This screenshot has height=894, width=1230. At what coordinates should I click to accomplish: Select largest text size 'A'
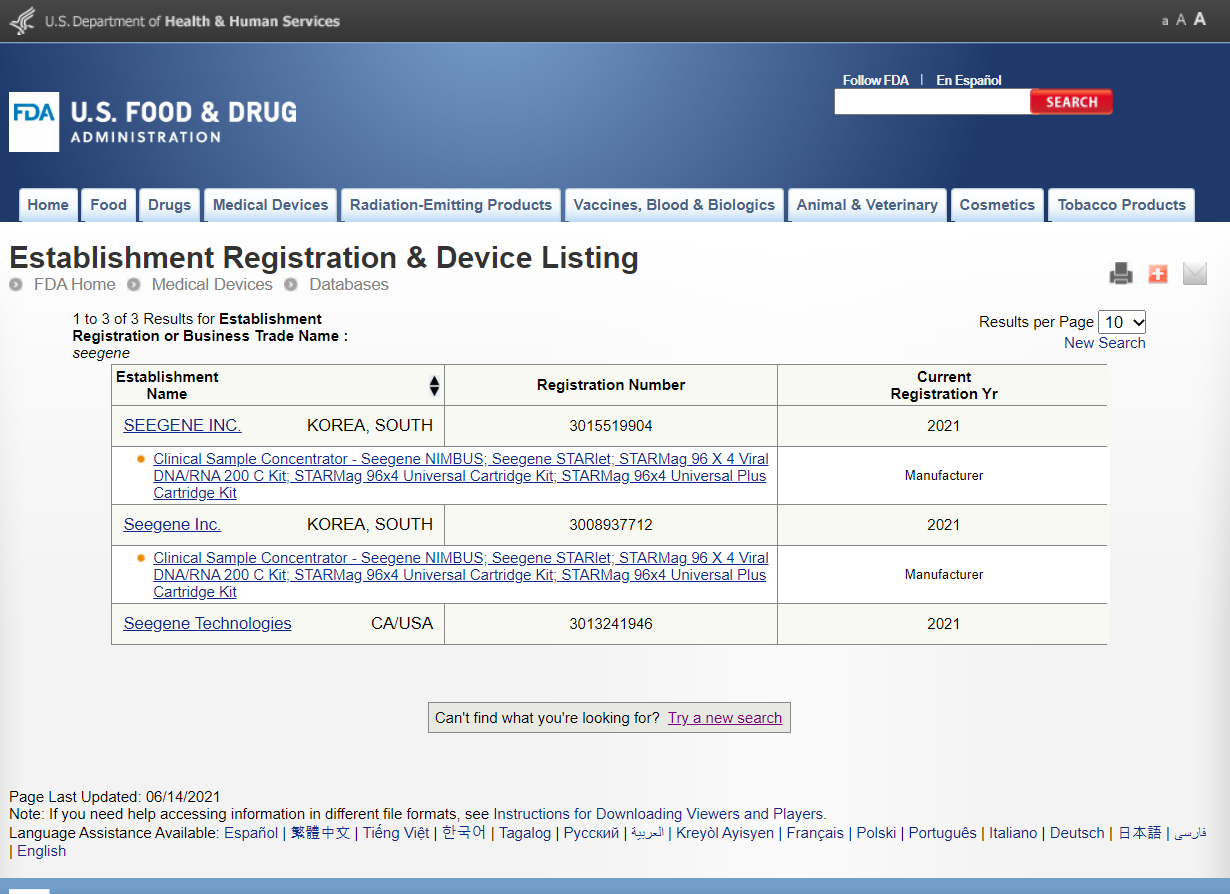click(x=1200, y=20)
